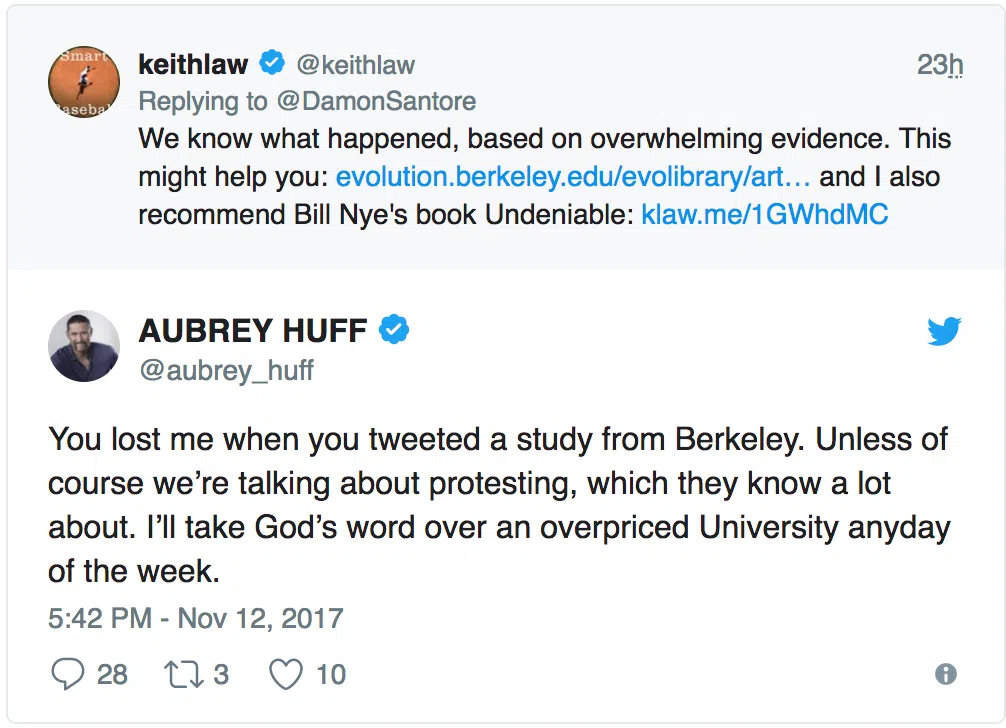Open the @keithlaw handle
The image size is (1006, 728).
355,65
